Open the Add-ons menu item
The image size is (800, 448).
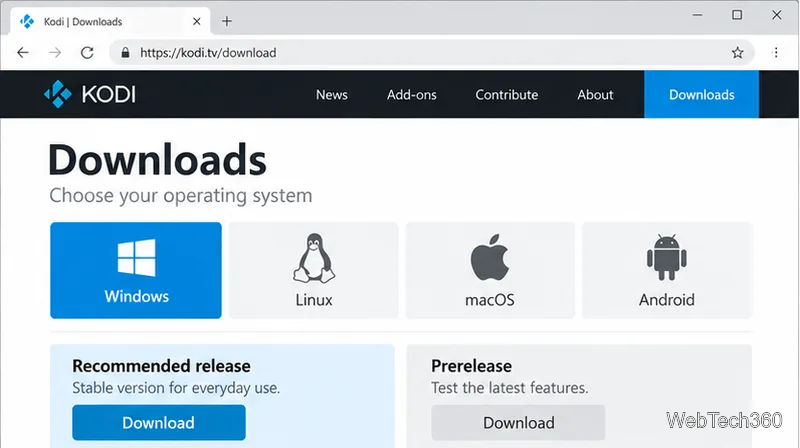(412, 95)
